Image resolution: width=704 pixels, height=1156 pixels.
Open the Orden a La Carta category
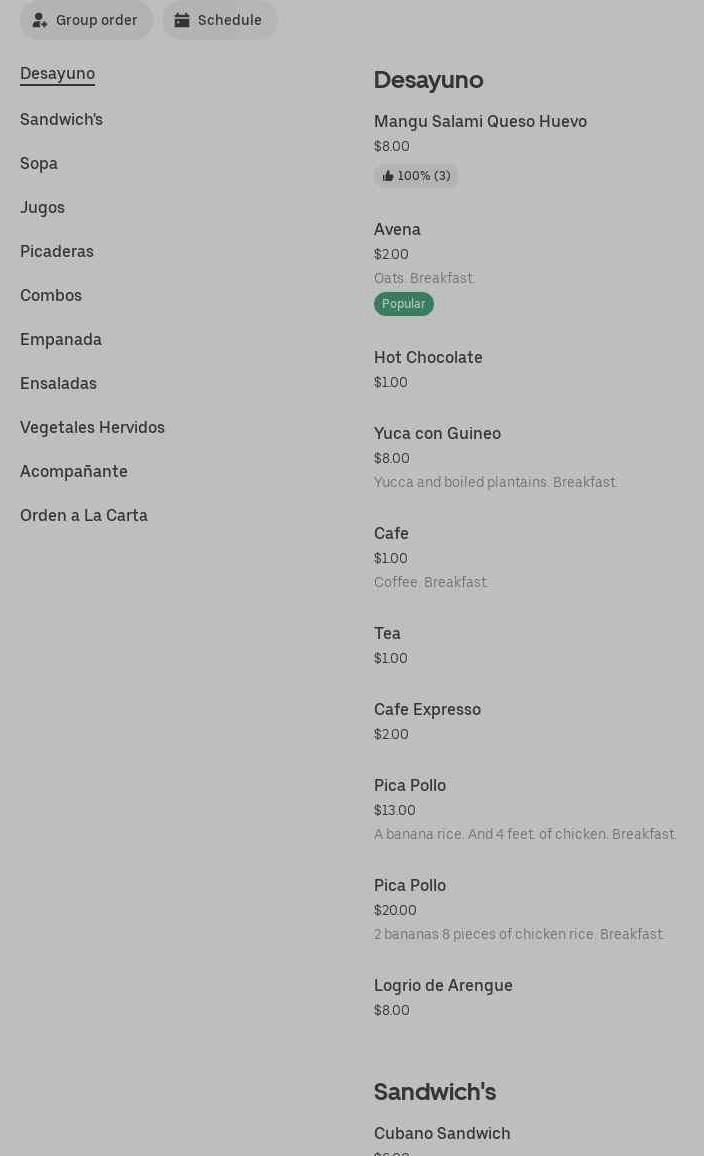[x=84, y=515]
